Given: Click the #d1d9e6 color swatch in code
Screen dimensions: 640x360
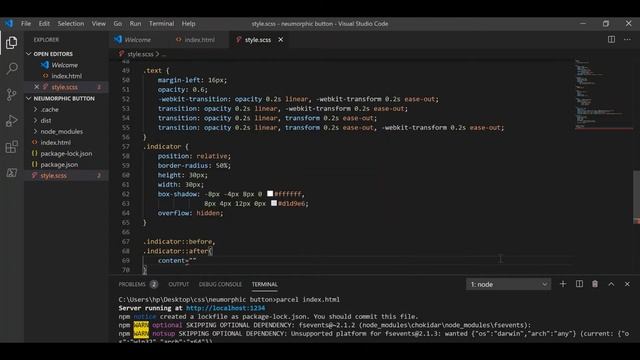Looking at the screenshot, I should [x=274, y=203].
